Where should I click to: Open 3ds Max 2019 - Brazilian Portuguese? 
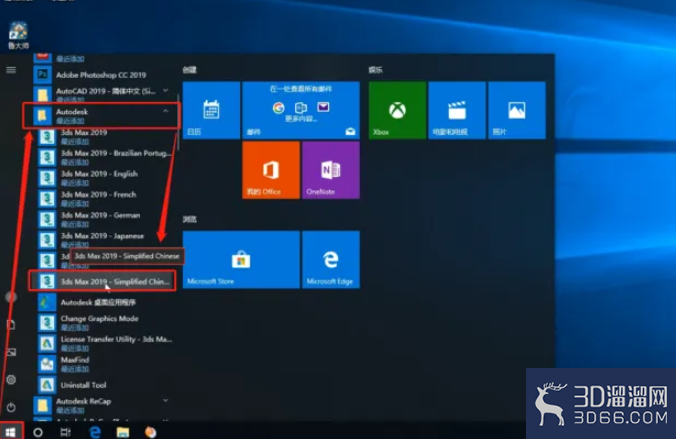(x=106, y=157)
